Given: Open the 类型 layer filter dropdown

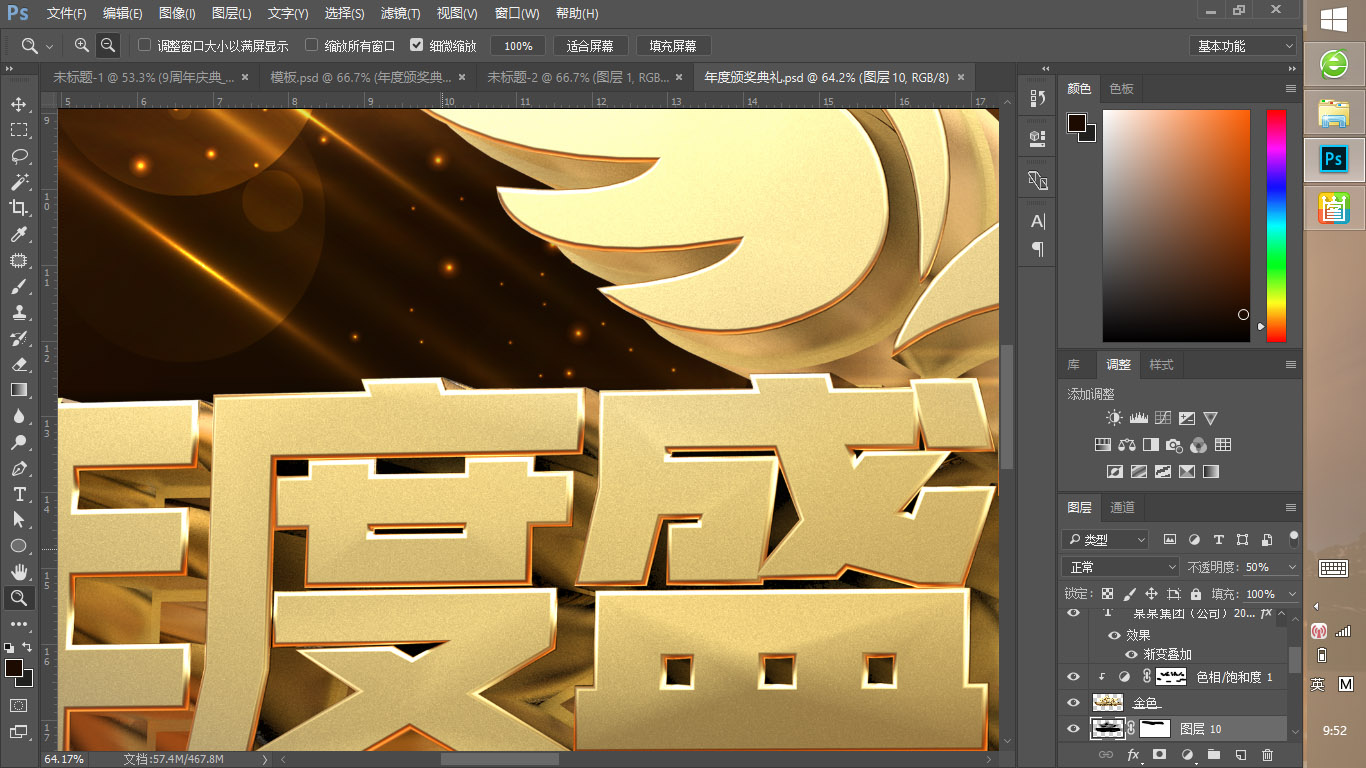Looking at the screenshot, I should 1105,540.
